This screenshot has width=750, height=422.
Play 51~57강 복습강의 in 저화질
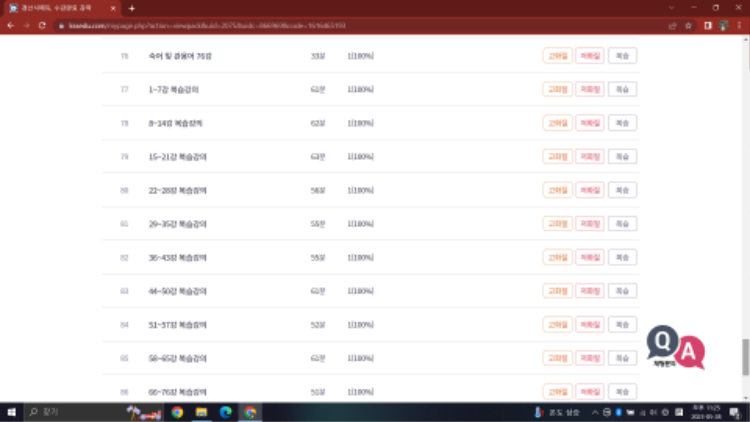(x=590, y=324)
